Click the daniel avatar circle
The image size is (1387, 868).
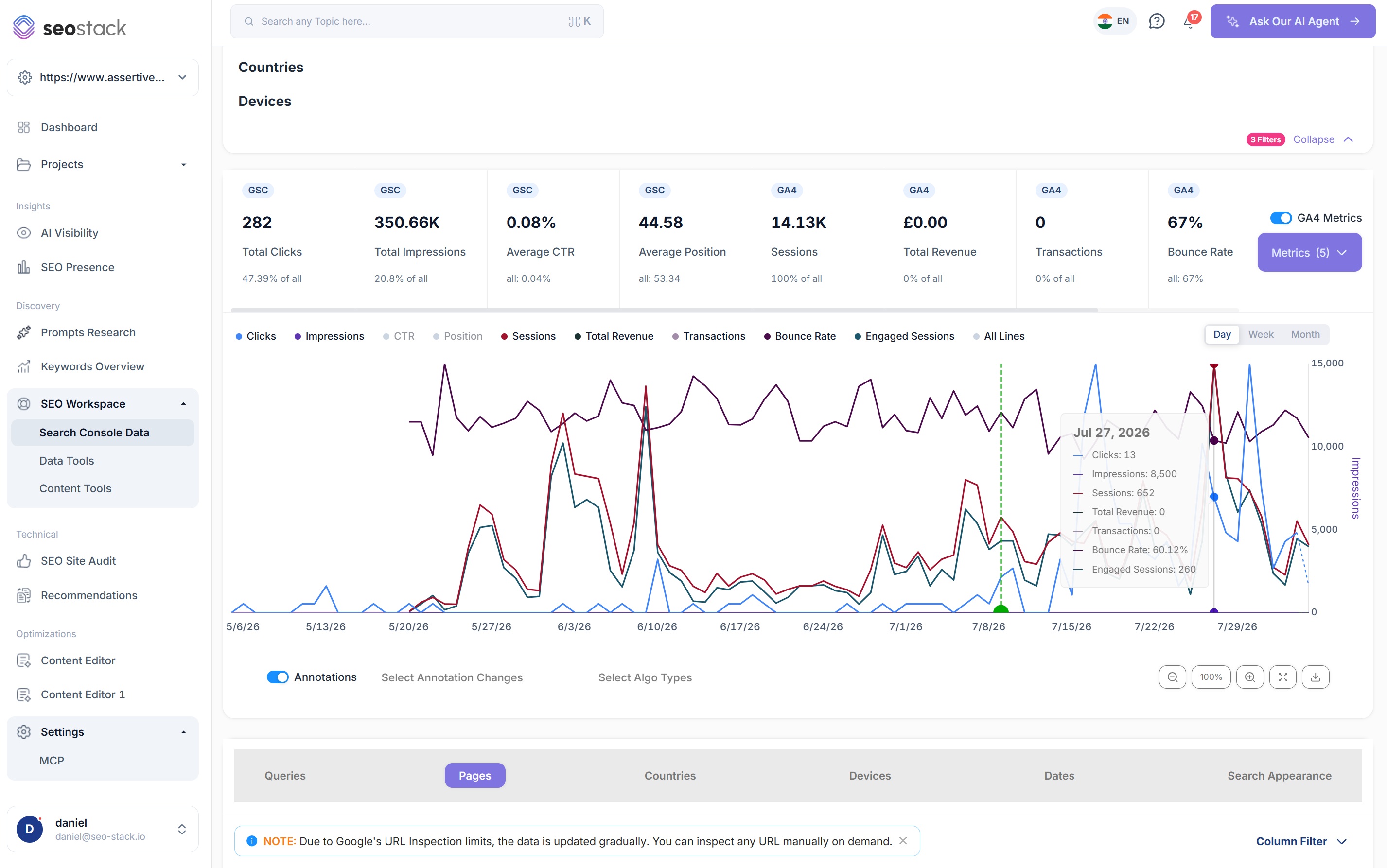click(x=30, y=830)
